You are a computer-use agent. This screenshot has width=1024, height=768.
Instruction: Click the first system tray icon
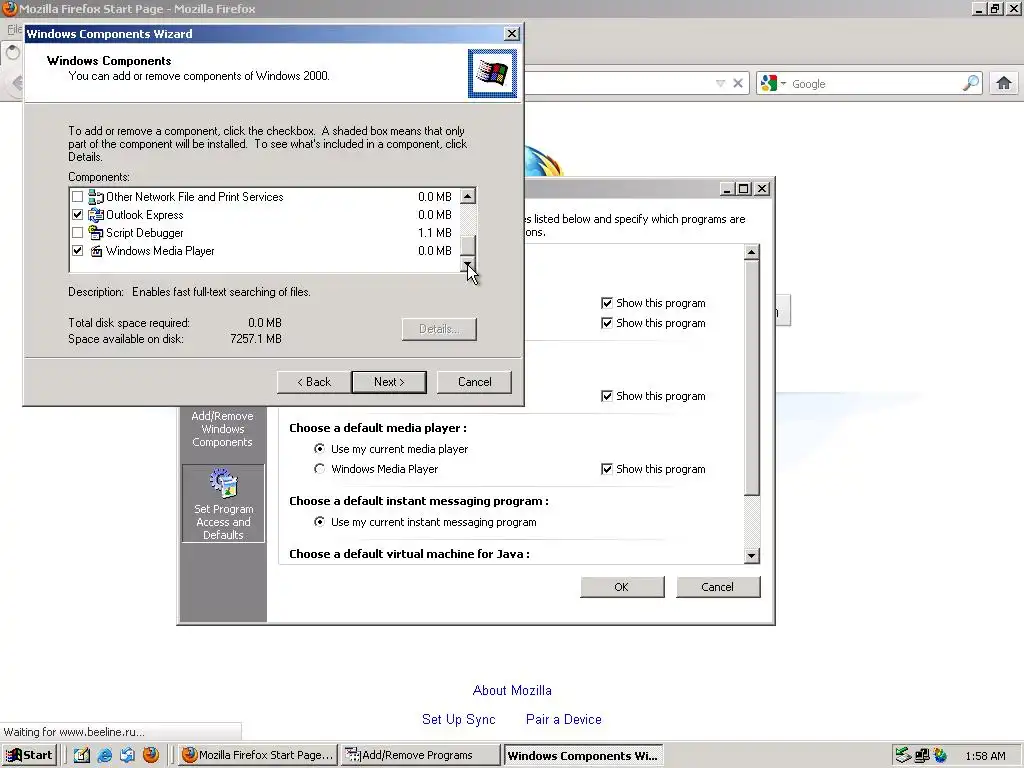[x=903, y=755]
